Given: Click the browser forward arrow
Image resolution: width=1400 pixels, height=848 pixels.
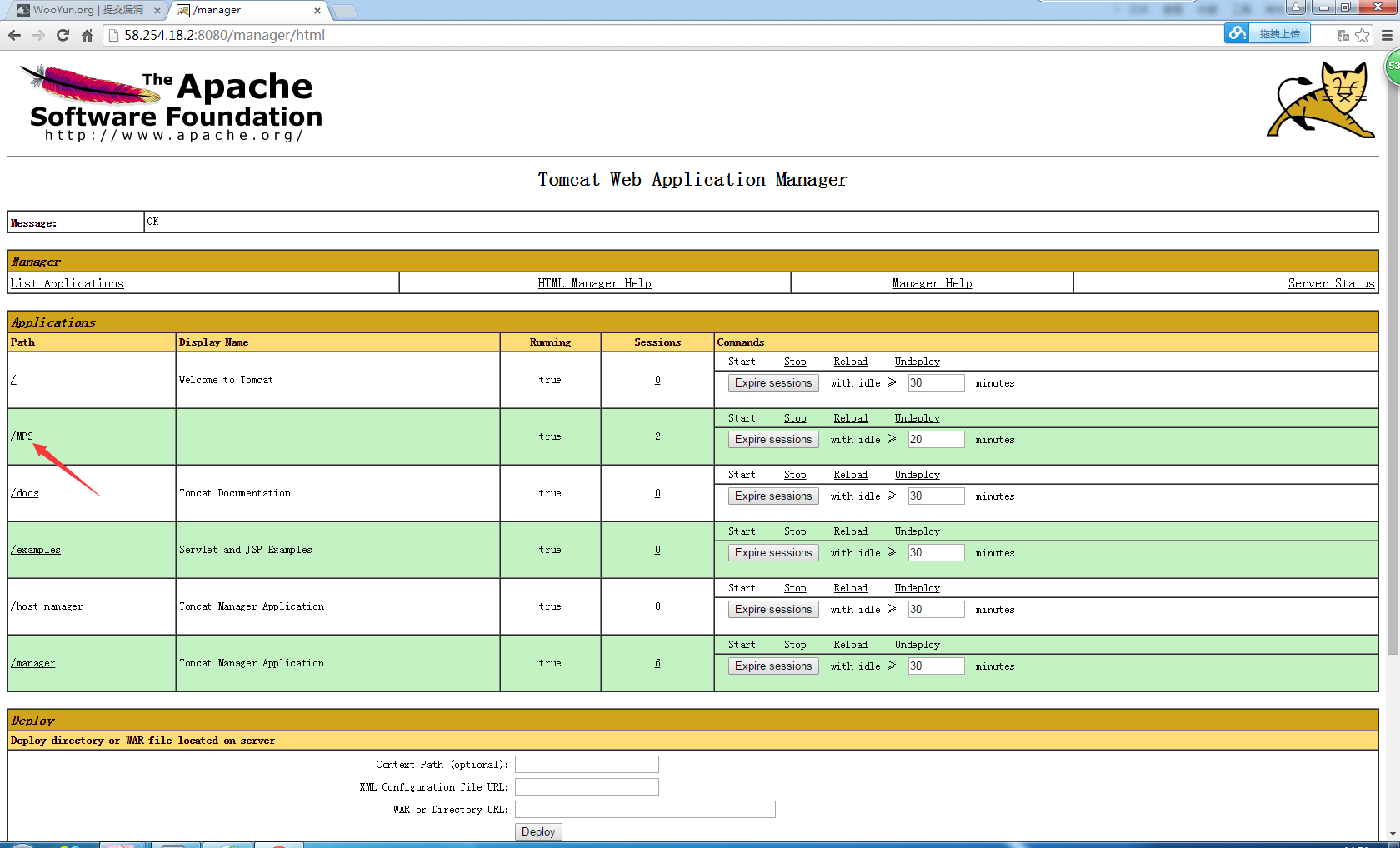Looking at the screenshot, I should (x=38, y=35).
